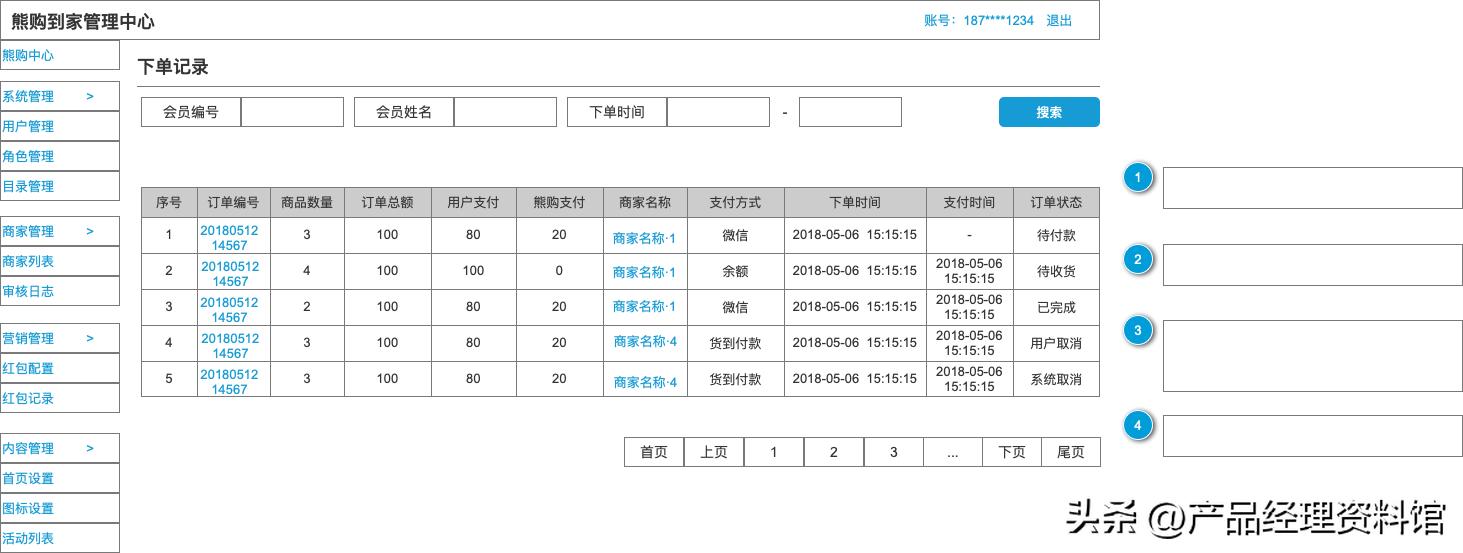Focus the 会员姓名 input field
This screenshot has width=1463, height=553.
pos(505,112)
